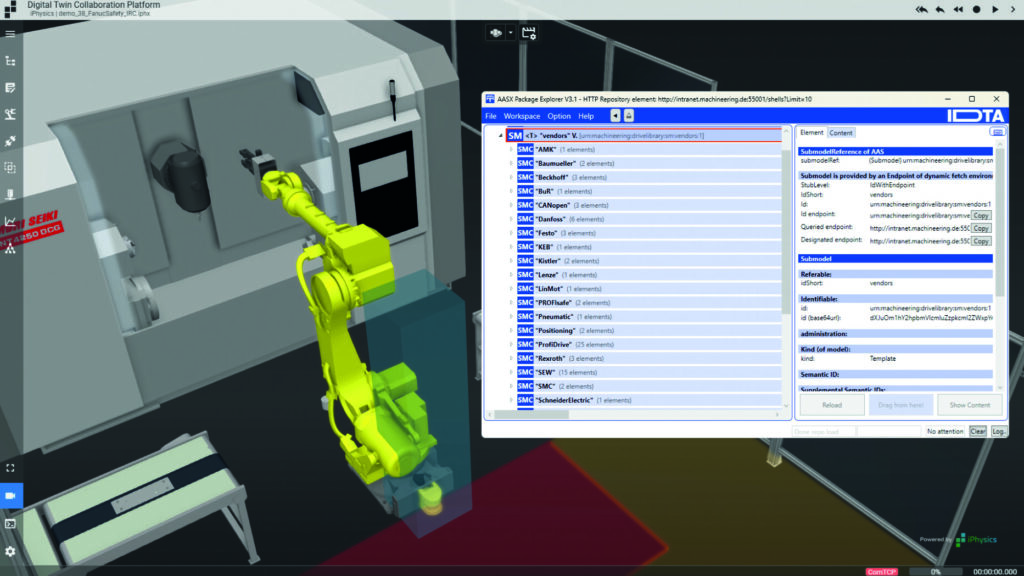Click the record circle playback button
This screenshot has height=576, width=1024.
pos(976,10)
